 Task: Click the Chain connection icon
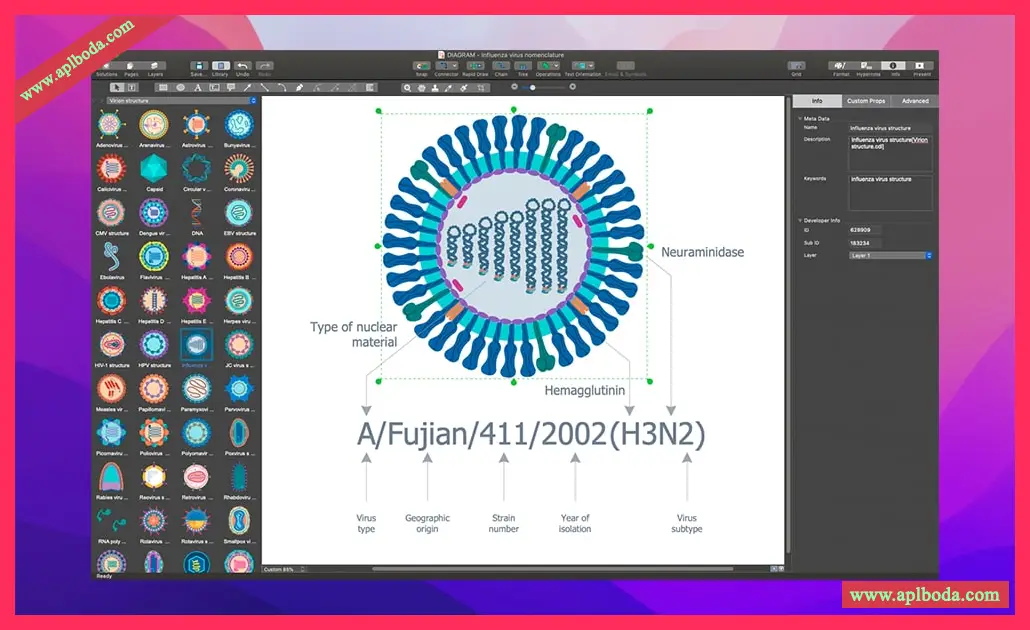pyautogui.click(x=501, y=66)
